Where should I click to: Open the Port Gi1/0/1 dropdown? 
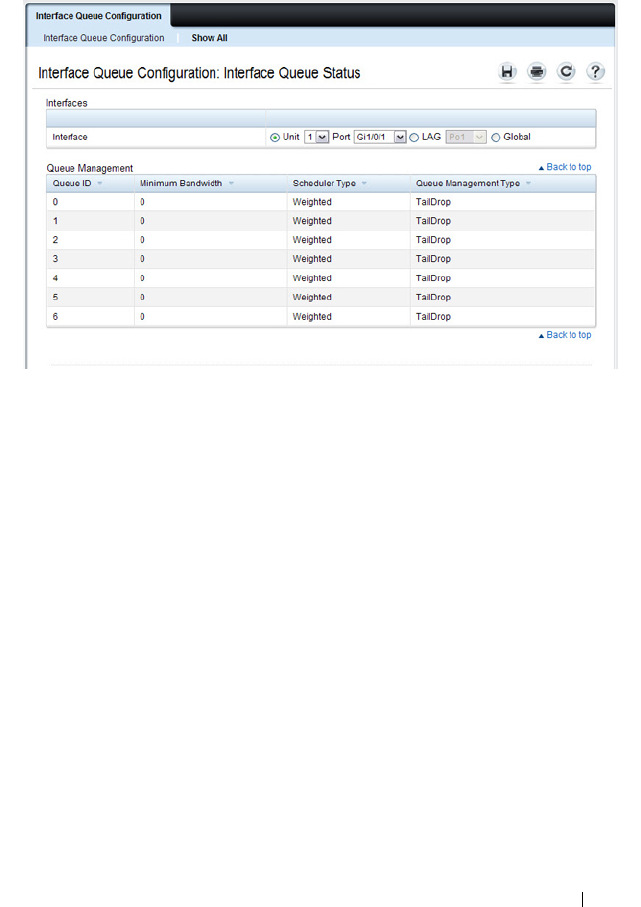pos(380,137)
